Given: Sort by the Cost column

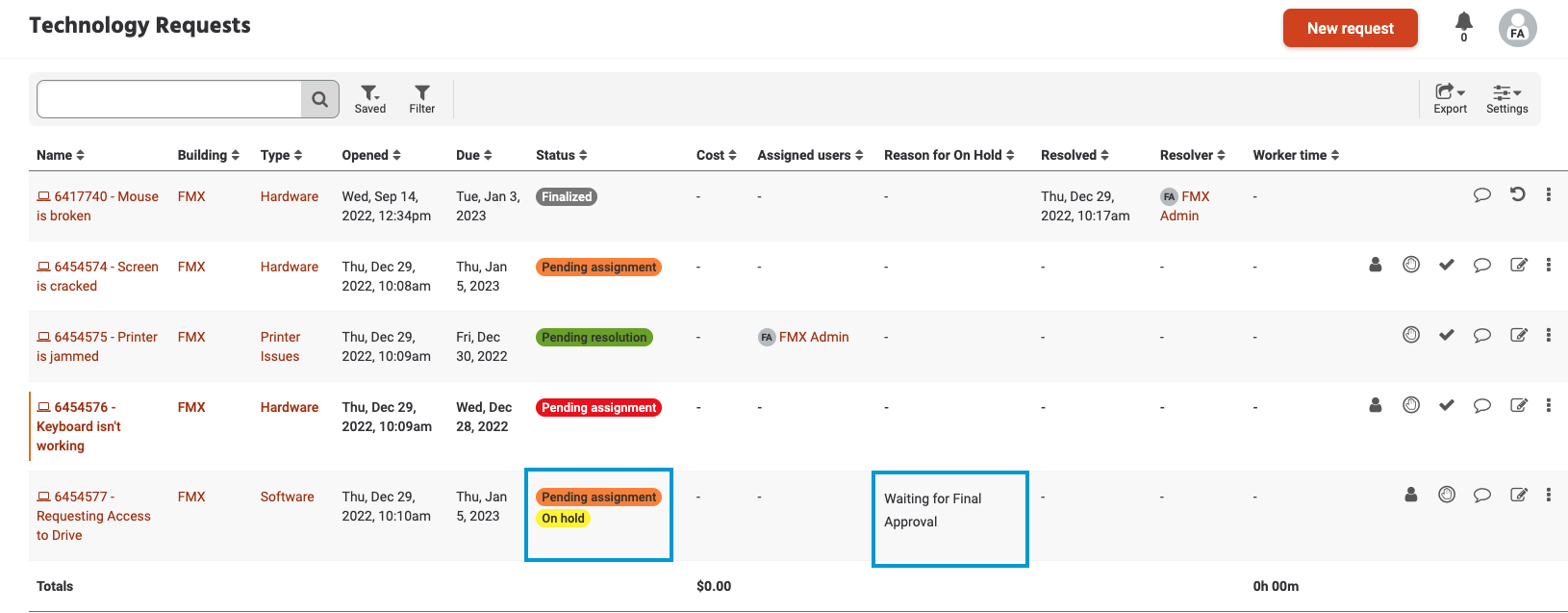Looking at the screenshot, I should [x=717, y=155].
